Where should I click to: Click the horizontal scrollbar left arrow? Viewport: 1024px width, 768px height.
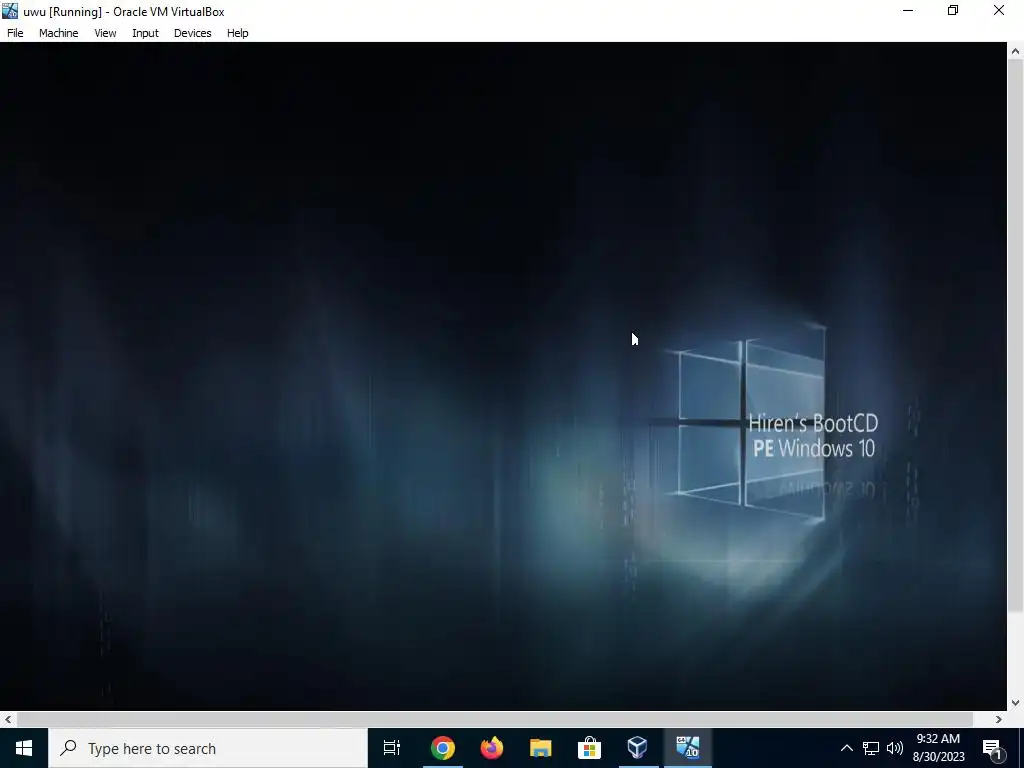point(8,719)
